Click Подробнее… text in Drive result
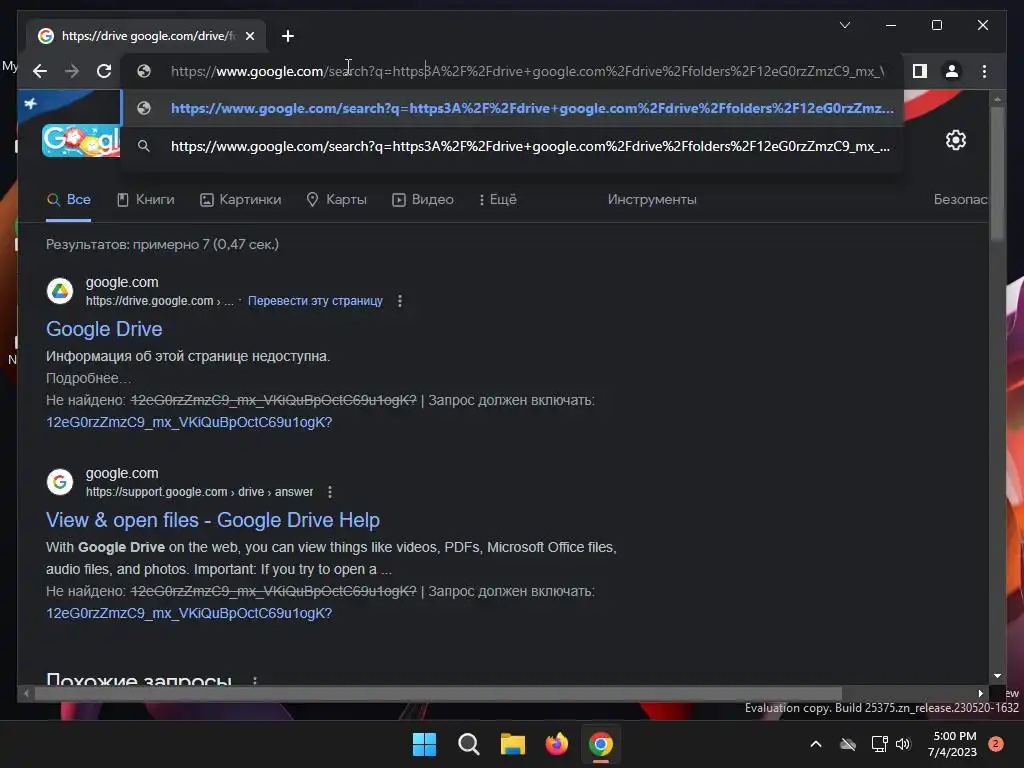This screenshot has height=768, width=1024. pyautogui.click(x=88, y=378)
